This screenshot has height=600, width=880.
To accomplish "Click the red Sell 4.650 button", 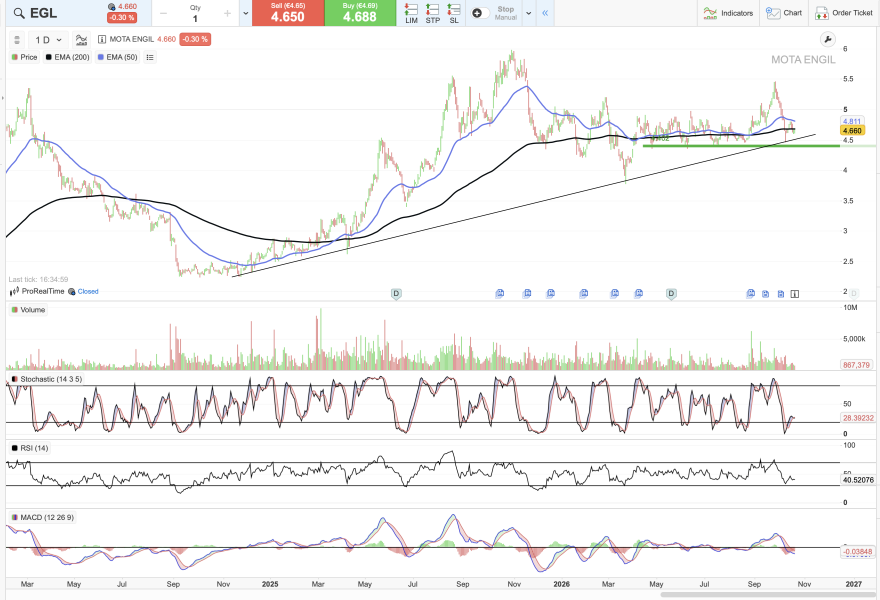I will coord(288,13).
